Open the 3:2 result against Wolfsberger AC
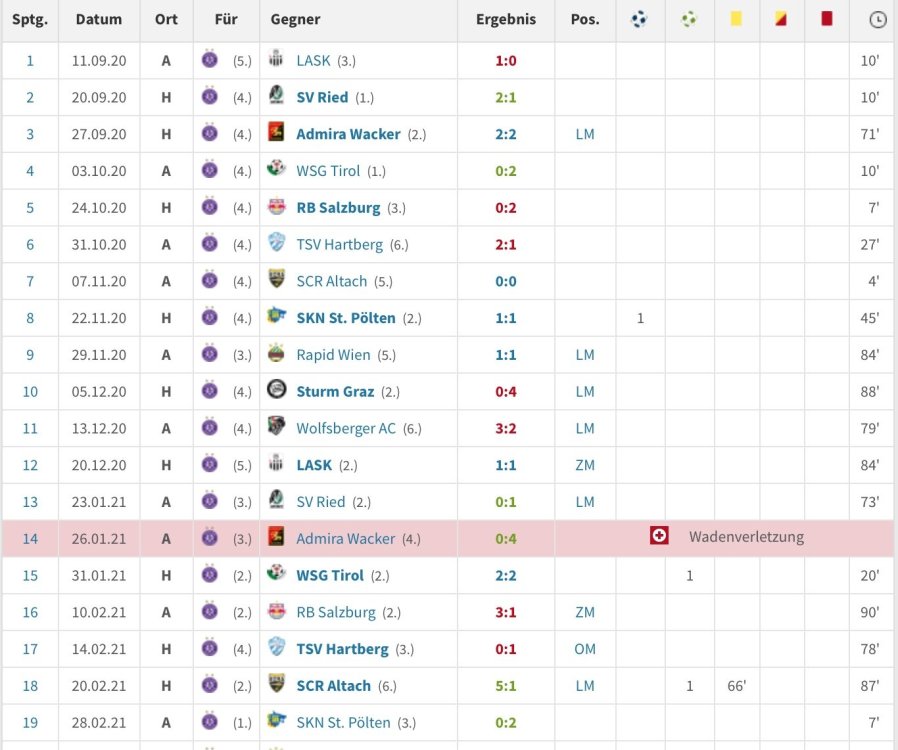This screenshot has height=750, width=898. click(506, 428)
